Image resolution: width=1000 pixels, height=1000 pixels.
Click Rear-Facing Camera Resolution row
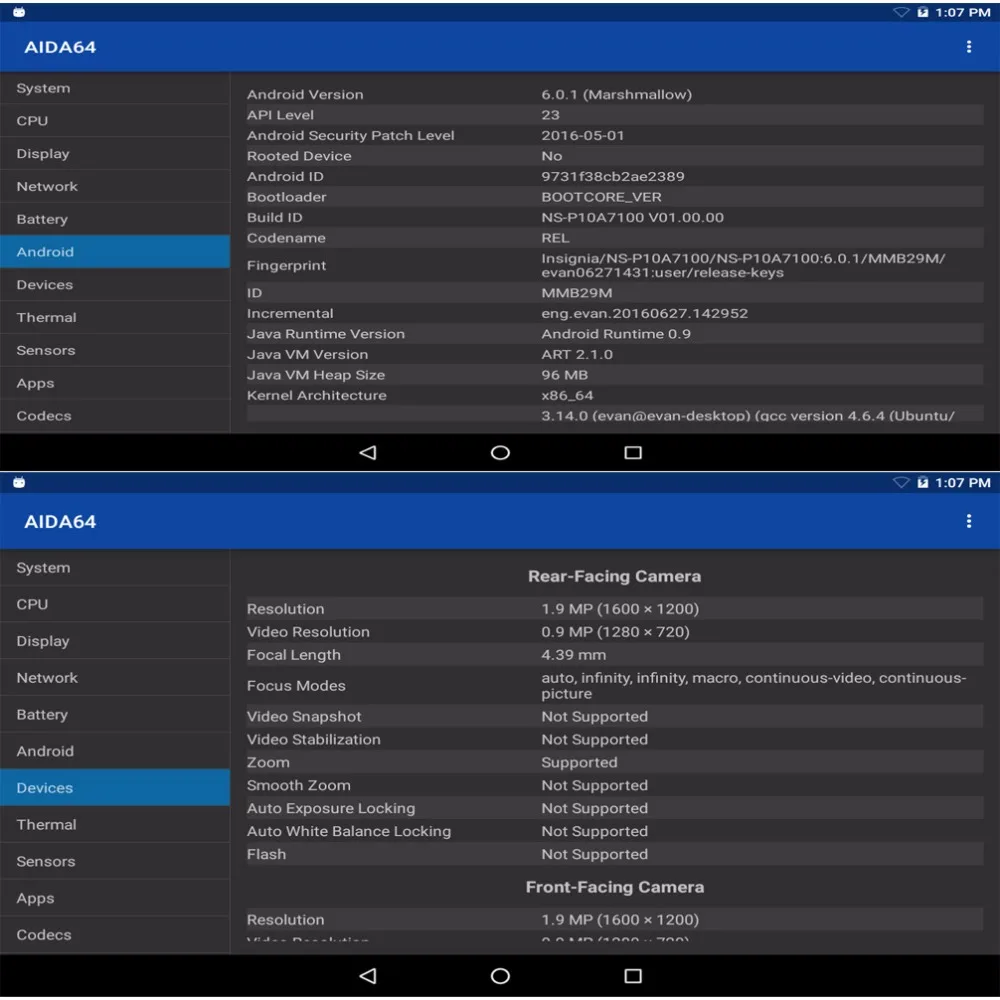pyautogui.click(x=615, y=608)
